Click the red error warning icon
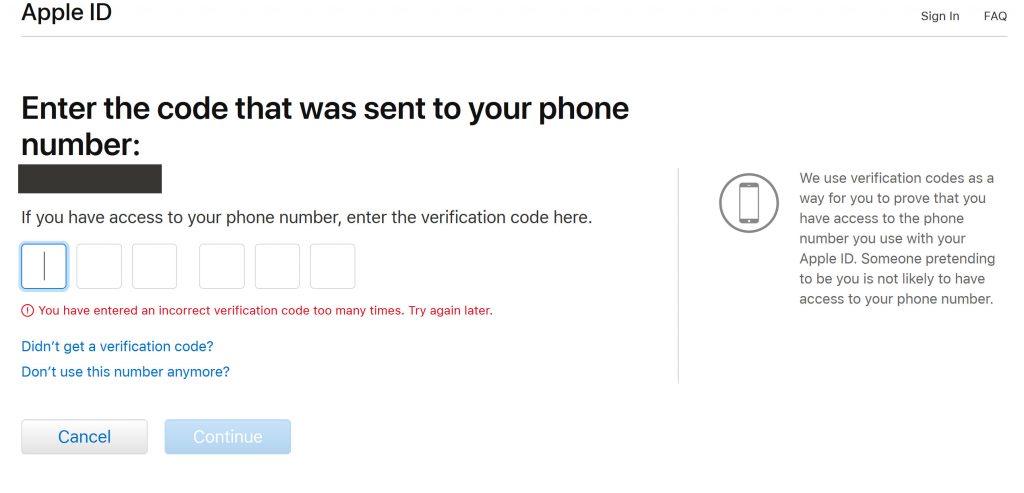Image resolution: width=1024 pixels, height=493 pixels. [x=27, y=311]
